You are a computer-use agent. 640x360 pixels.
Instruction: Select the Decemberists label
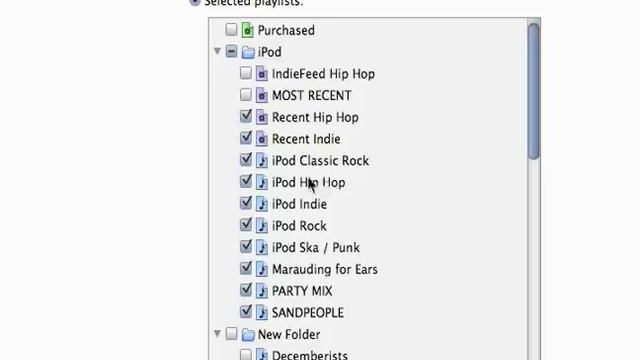310,355
